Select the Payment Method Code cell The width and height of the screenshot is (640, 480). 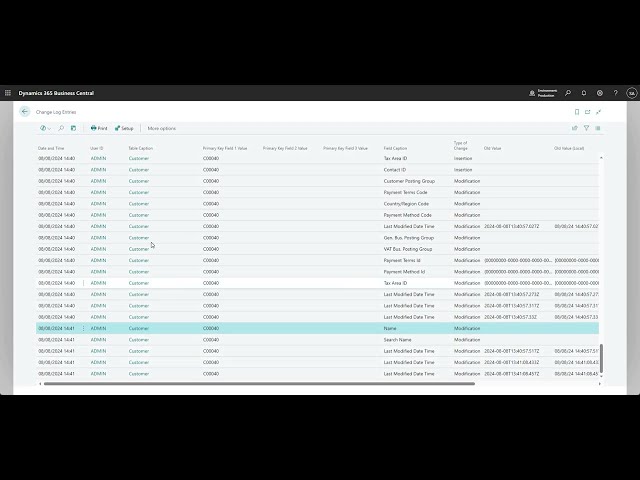407,215
